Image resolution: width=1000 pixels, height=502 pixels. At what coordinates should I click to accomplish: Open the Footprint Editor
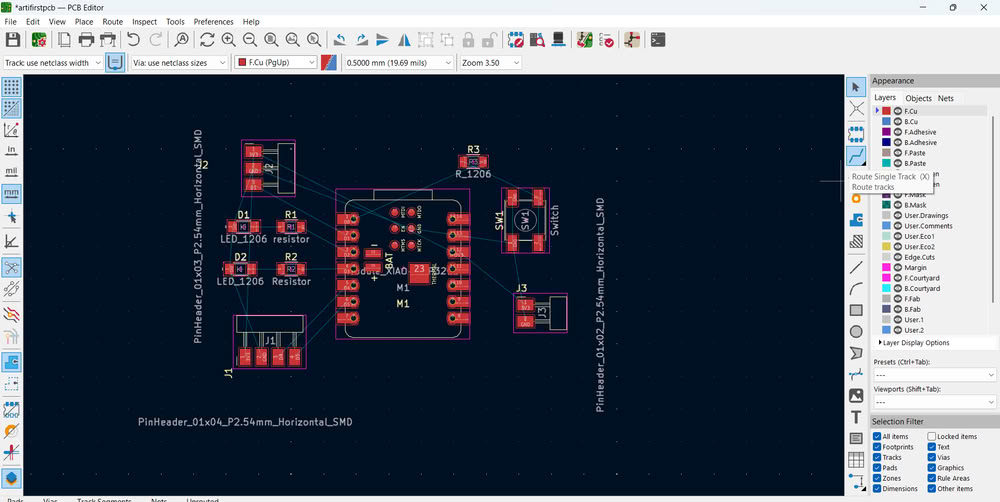[516, 40]
